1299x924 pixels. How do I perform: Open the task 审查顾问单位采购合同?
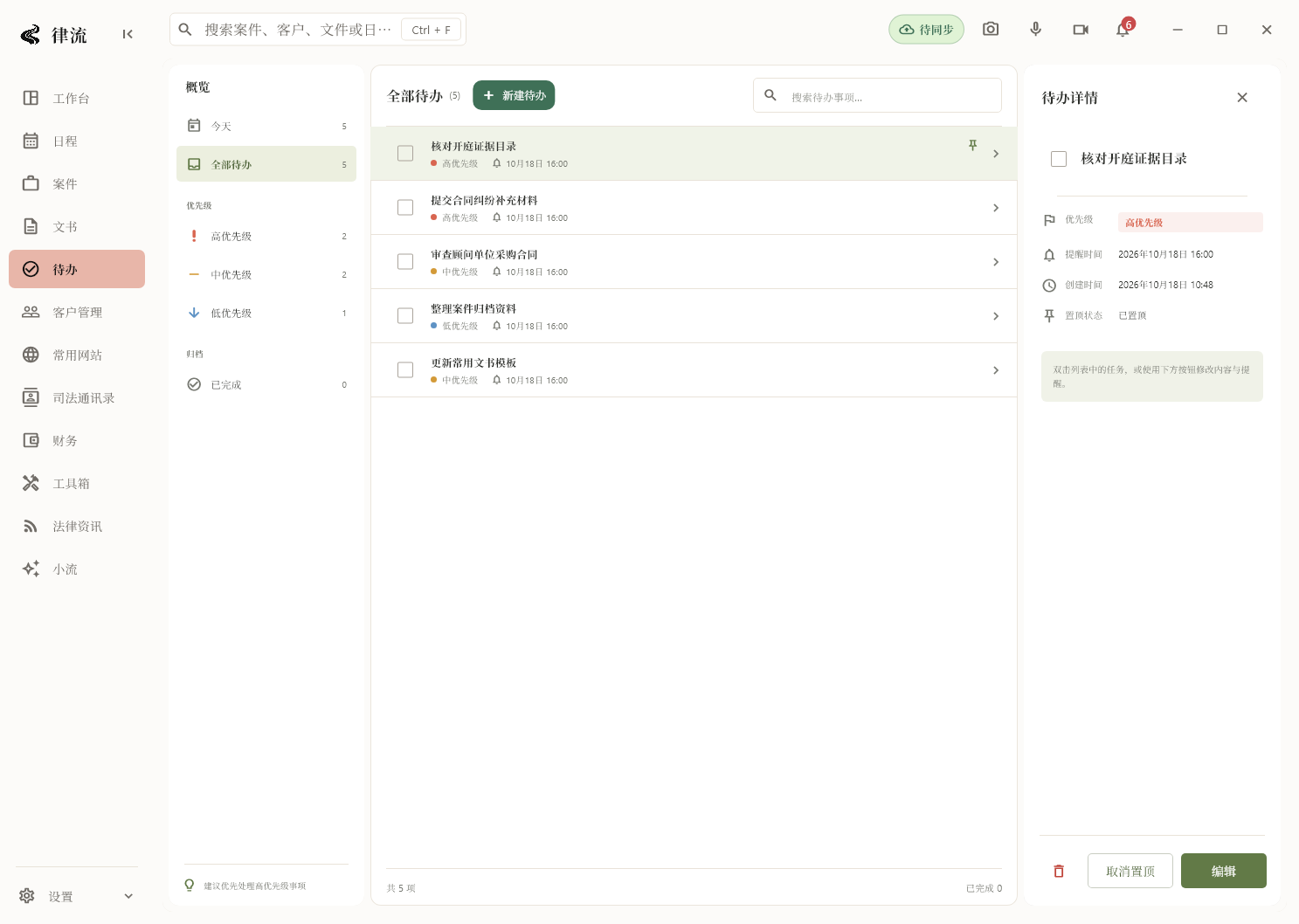(694, 262)
